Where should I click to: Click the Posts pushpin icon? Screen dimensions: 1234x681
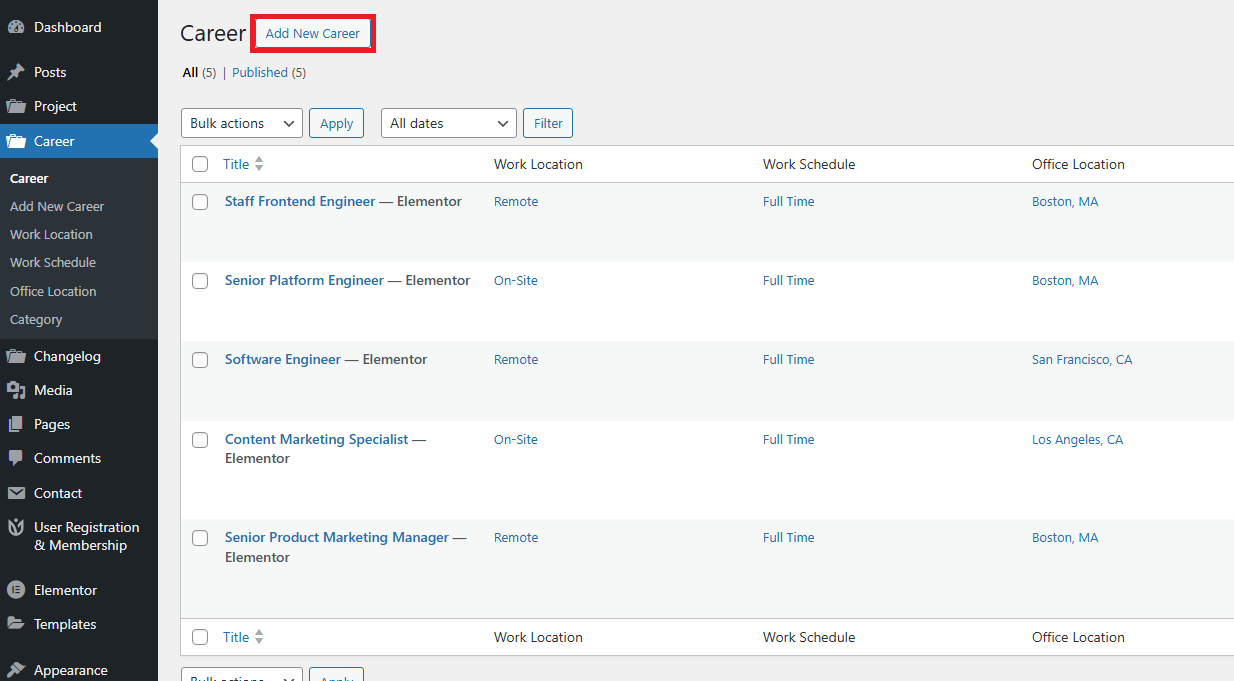tap(16, 72)
